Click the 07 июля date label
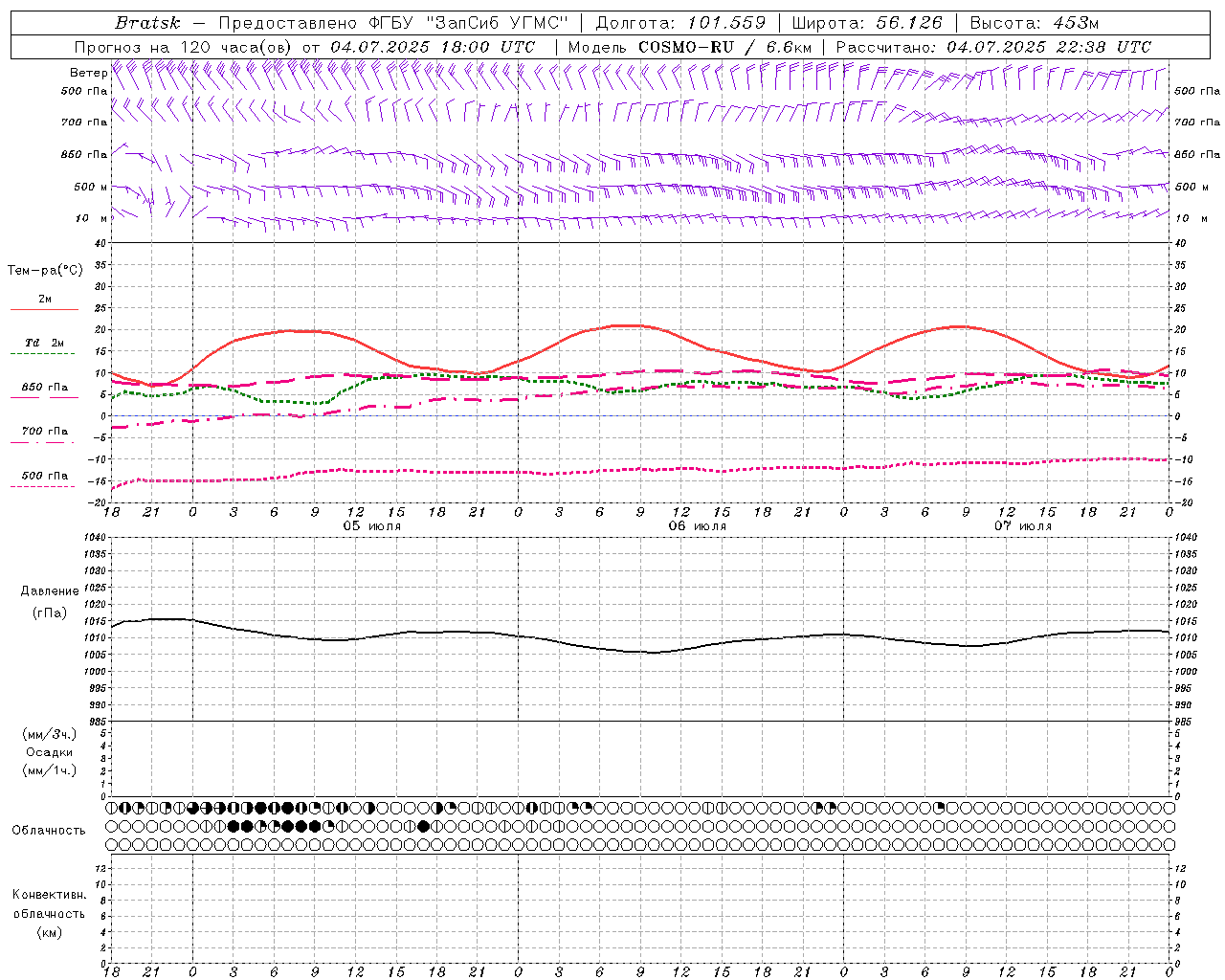The width and height of the screenshot is (1225, 980). point(1022,526)
